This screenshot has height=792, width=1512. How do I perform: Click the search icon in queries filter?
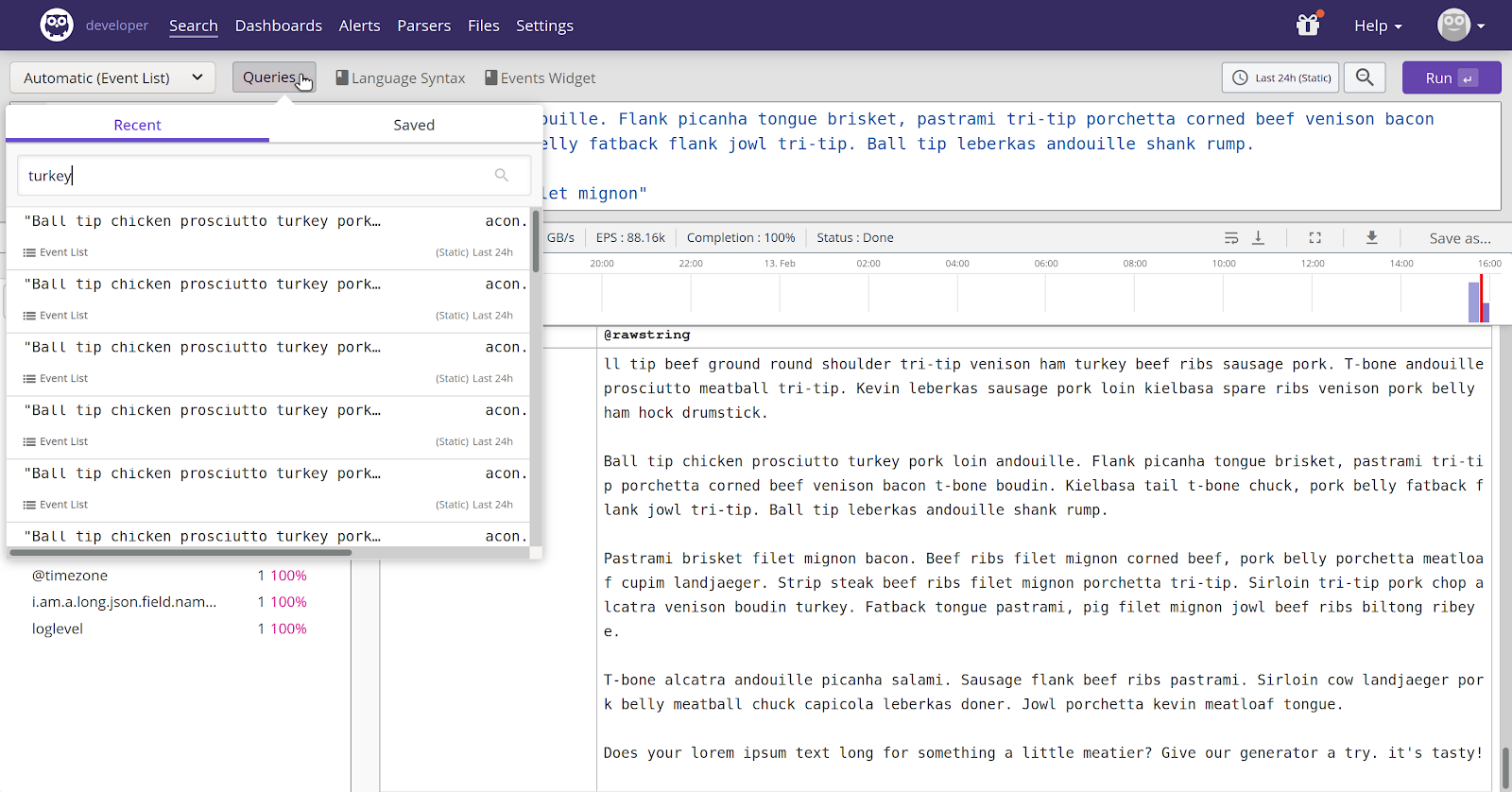(502, 175)
